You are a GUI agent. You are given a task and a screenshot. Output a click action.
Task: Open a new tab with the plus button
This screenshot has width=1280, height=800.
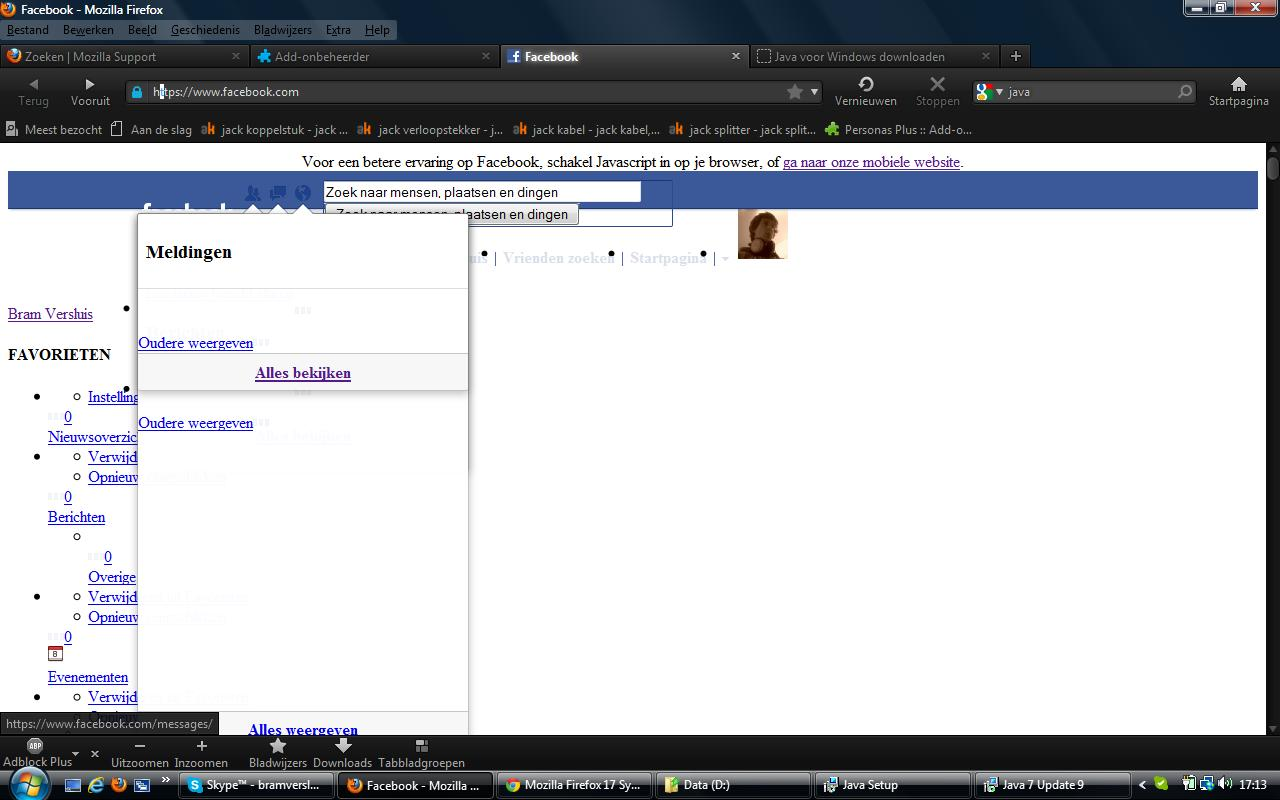(1015, 56)
